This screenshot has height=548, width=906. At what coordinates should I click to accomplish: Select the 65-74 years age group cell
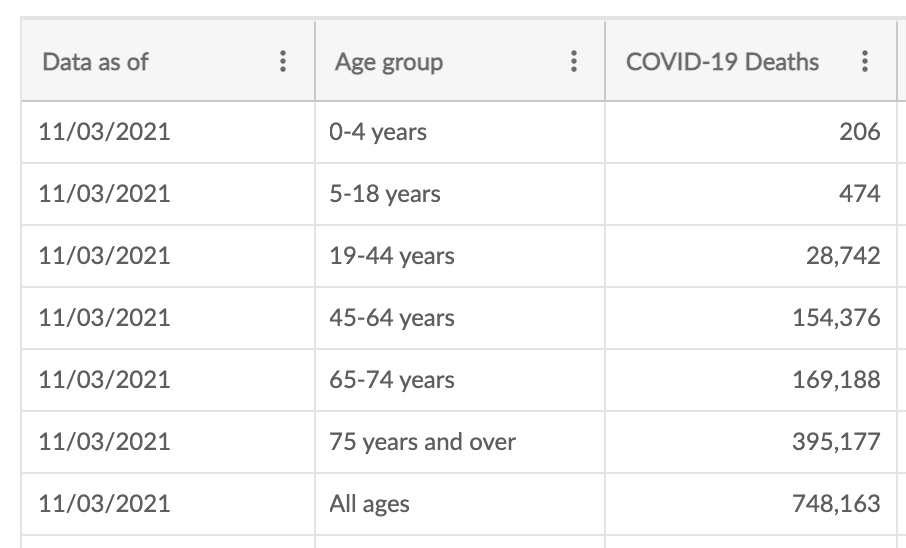(460, 380)
